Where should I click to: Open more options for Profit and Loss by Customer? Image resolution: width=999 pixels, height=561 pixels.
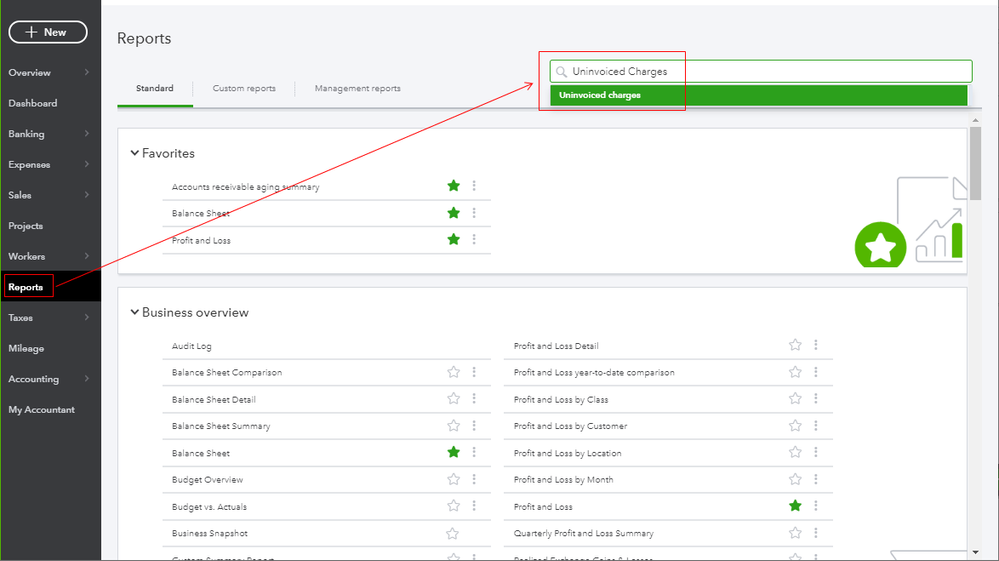coord(816,425)
